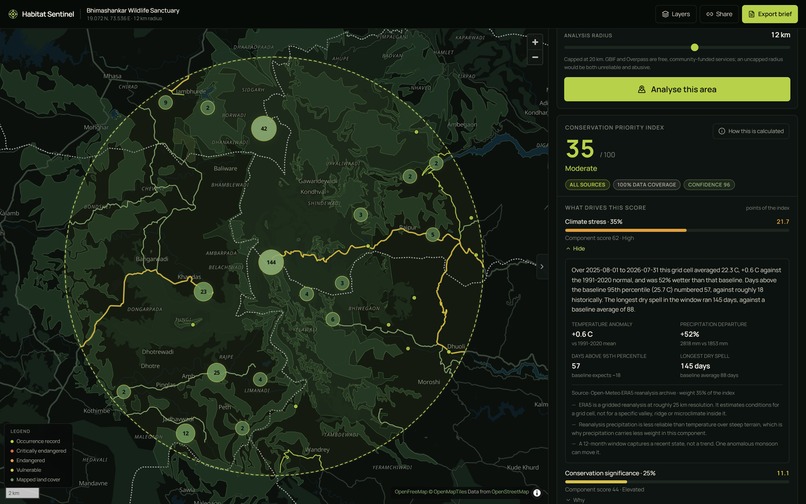Select the cluster marker labeled 5
Image resolution: width=806 pixels, height=504 pixels.
pyautogui.click(x=433, y=235)
